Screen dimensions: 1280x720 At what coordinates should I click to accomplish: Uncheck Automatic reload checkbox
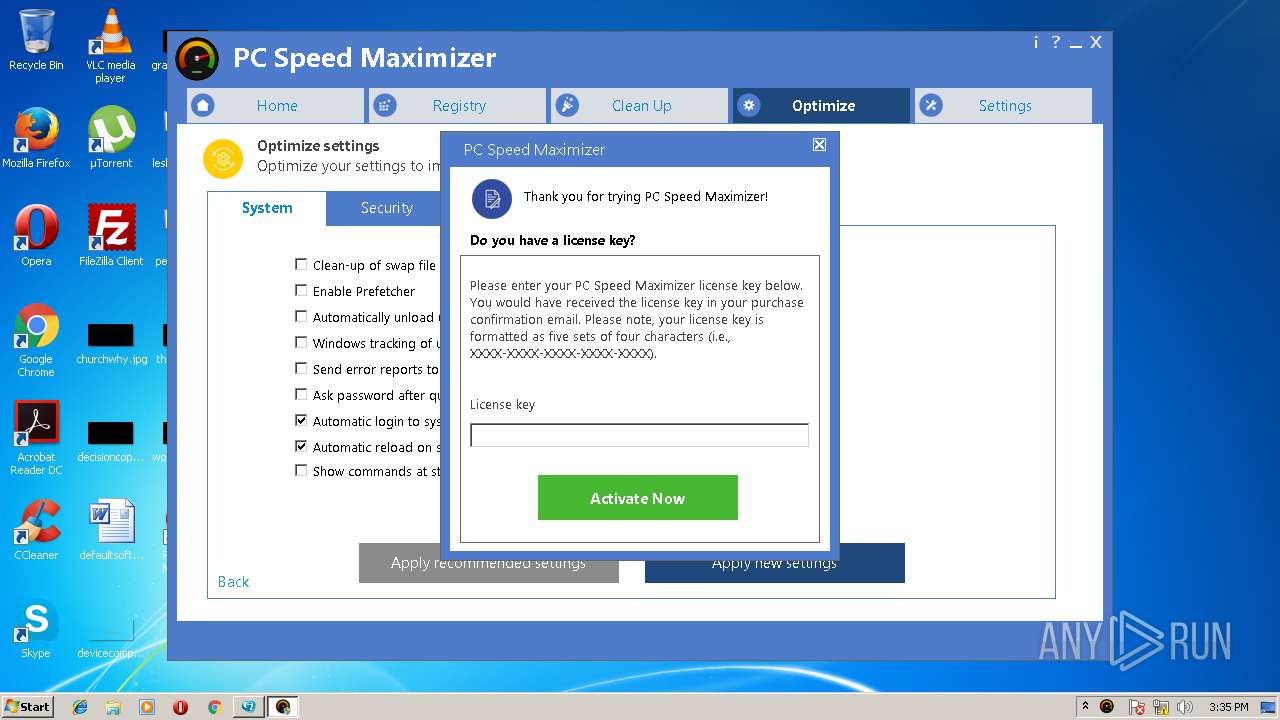(301, 446)
